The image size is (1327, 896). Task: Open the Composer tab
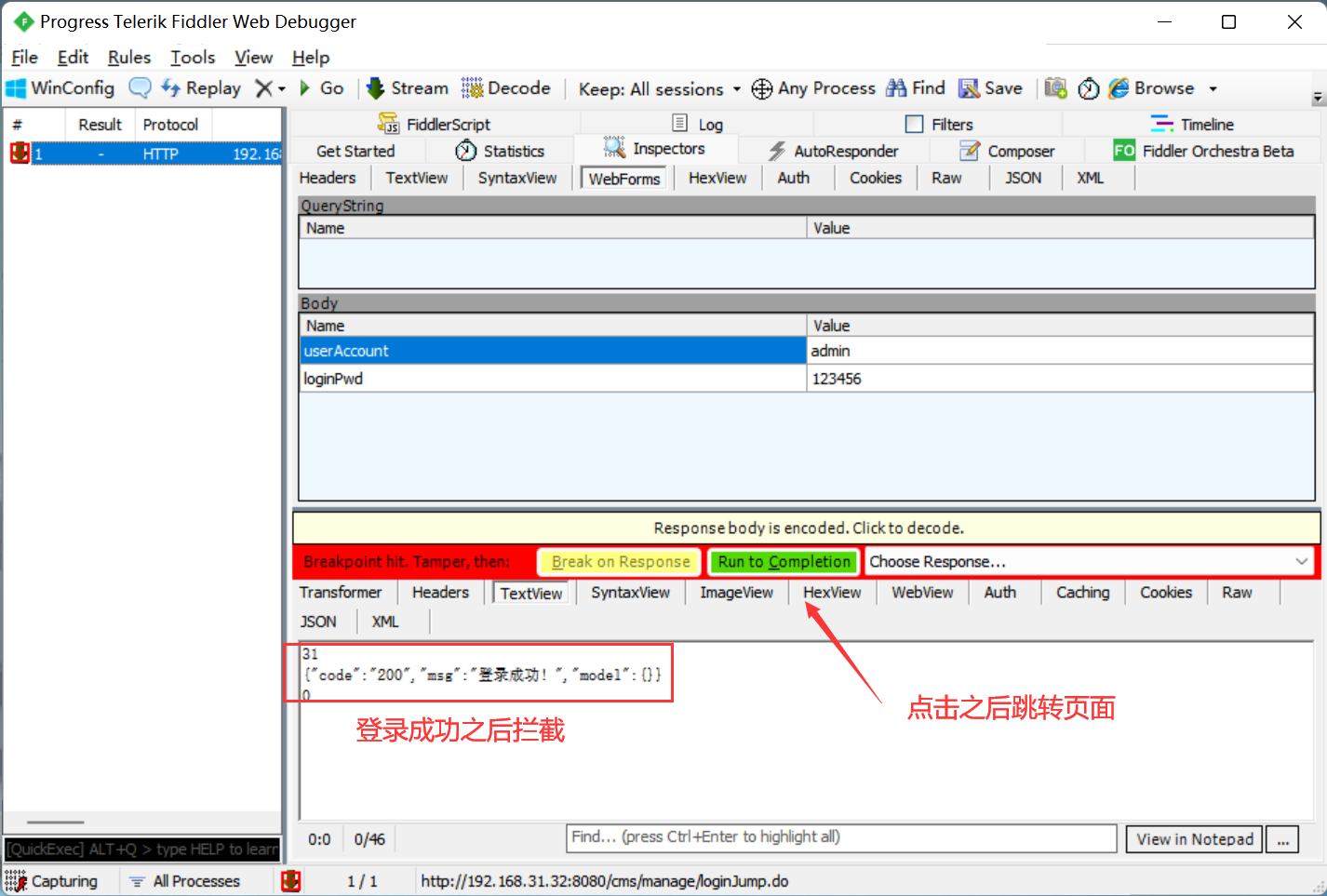coord(1007,151)
